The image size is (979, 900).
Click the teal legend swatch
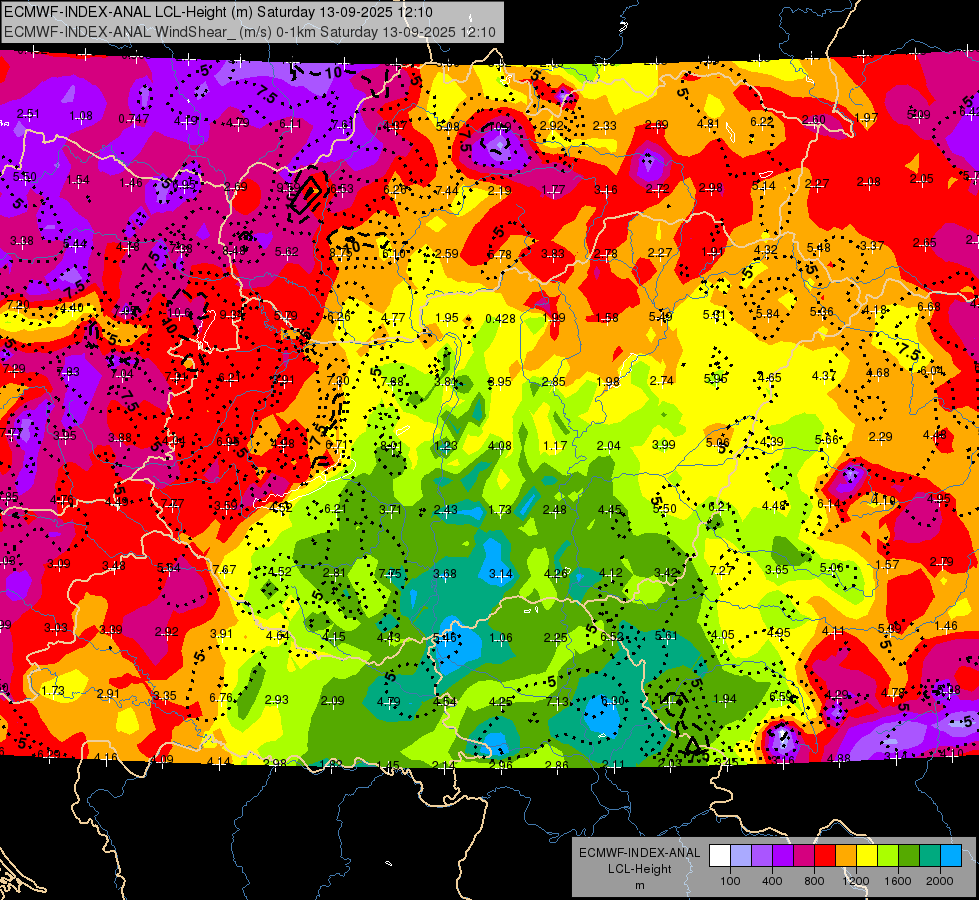click(x=929, y=856)
